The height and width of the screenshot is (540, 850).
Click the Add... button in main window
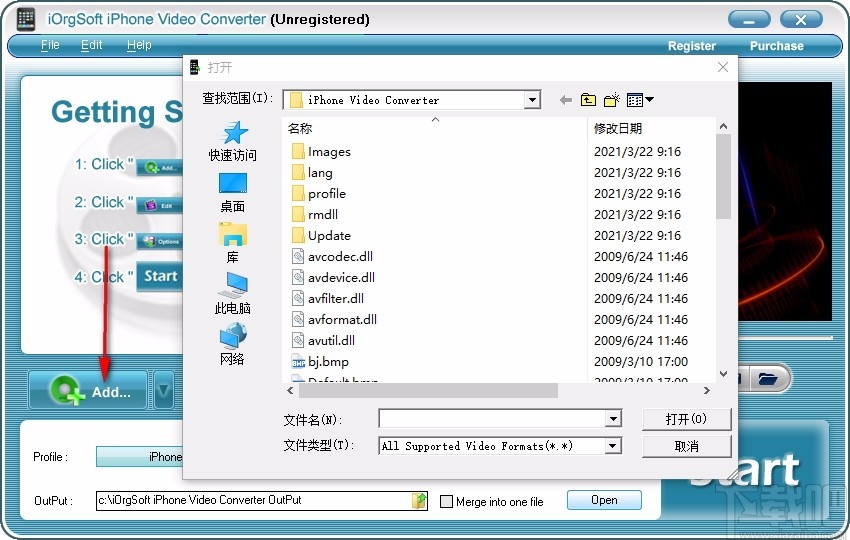(88, 390)
